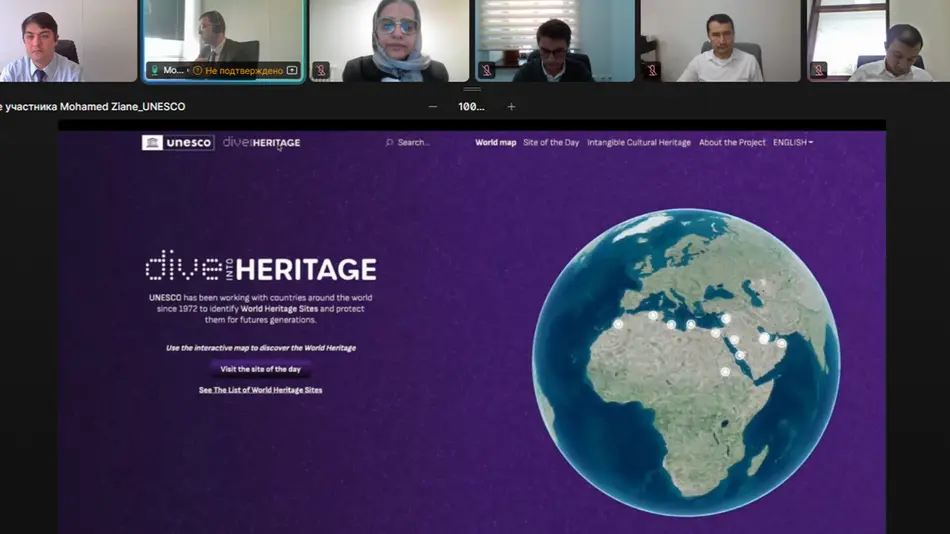Click the zoom in plus icon
Screen dimensions: 950x534
(511, 107)
